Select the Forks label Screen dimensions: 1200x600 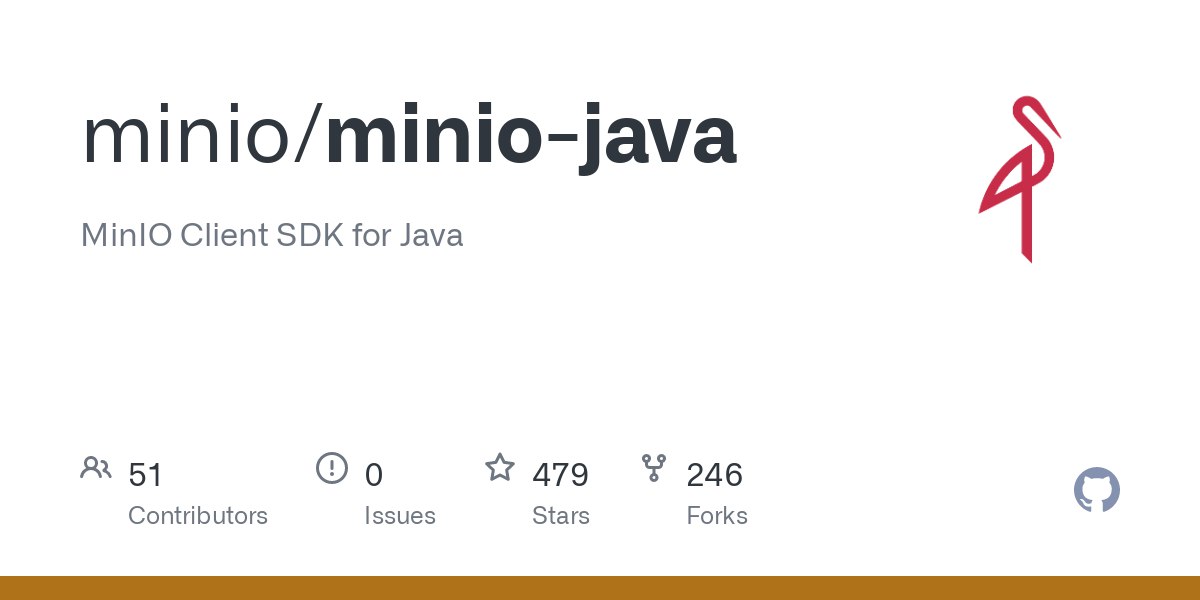point(717,516)
